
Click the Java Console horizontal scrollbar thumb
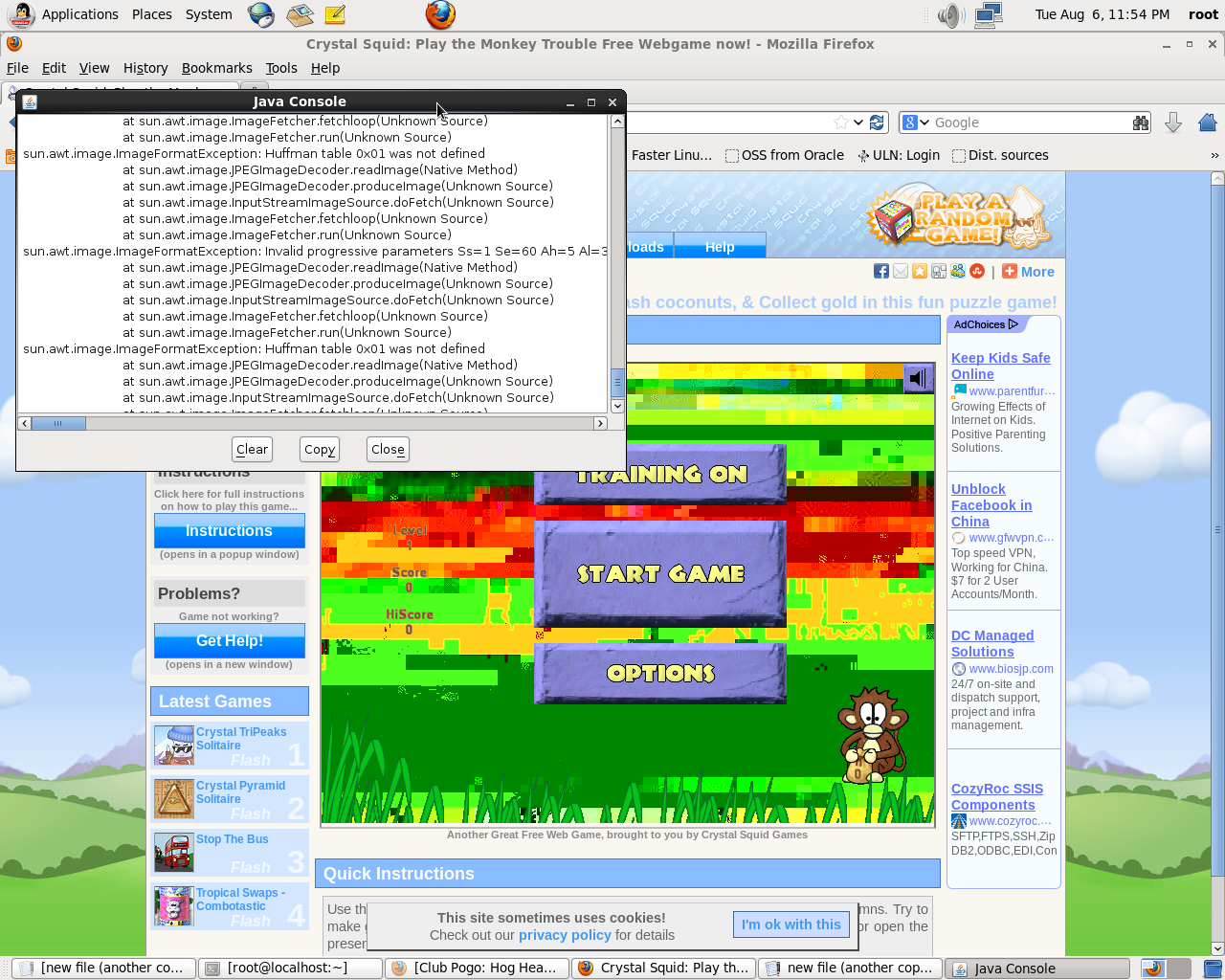[x=58, y=423]
